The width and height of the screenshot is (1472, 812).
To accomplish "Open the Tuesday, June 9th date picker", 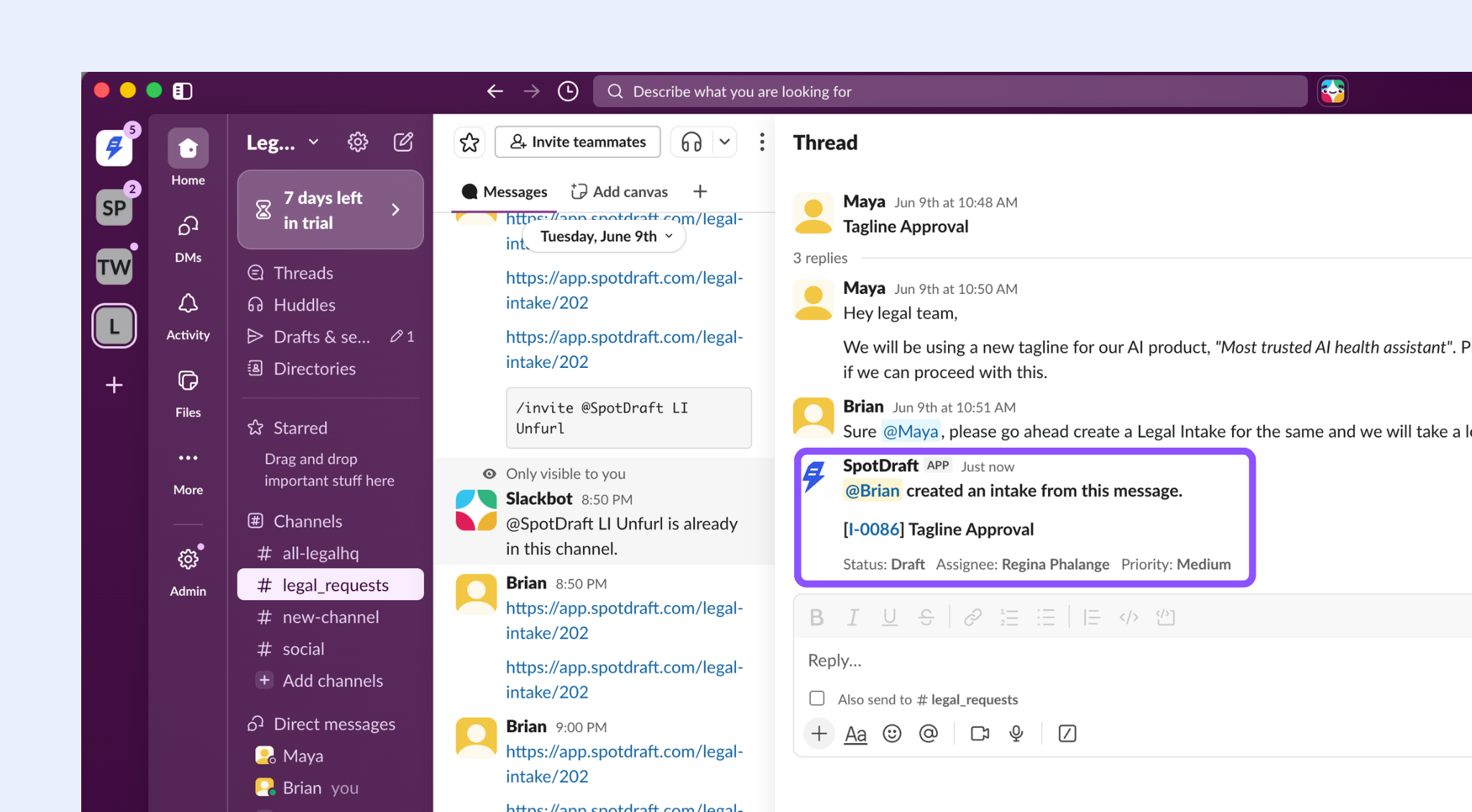I will tap(604, 236).
